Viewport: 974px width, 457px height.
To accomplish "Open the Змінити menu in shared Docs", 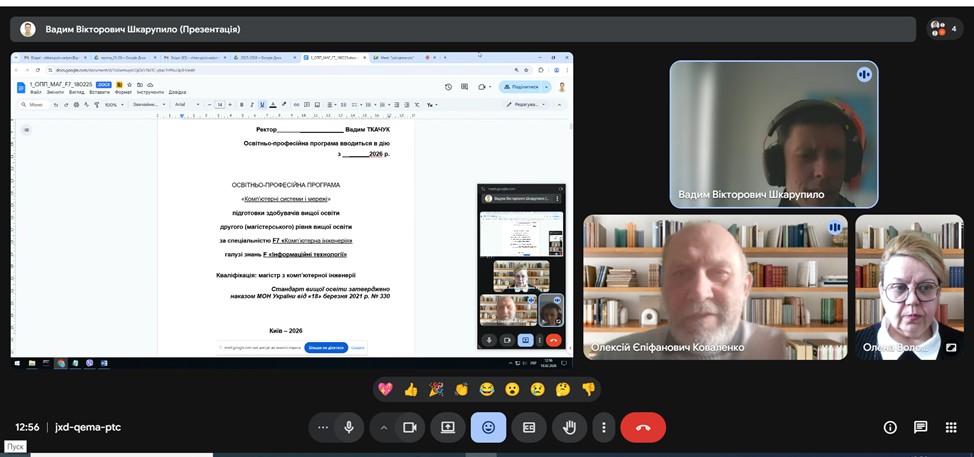I will click(55, 92).
